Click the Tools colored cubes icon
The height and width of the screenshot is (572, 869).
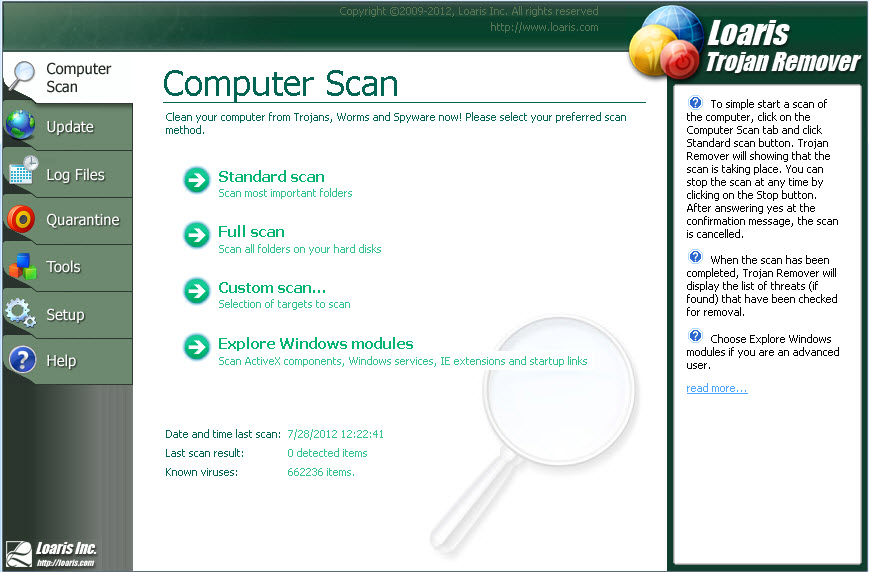(x=22, y=266)
